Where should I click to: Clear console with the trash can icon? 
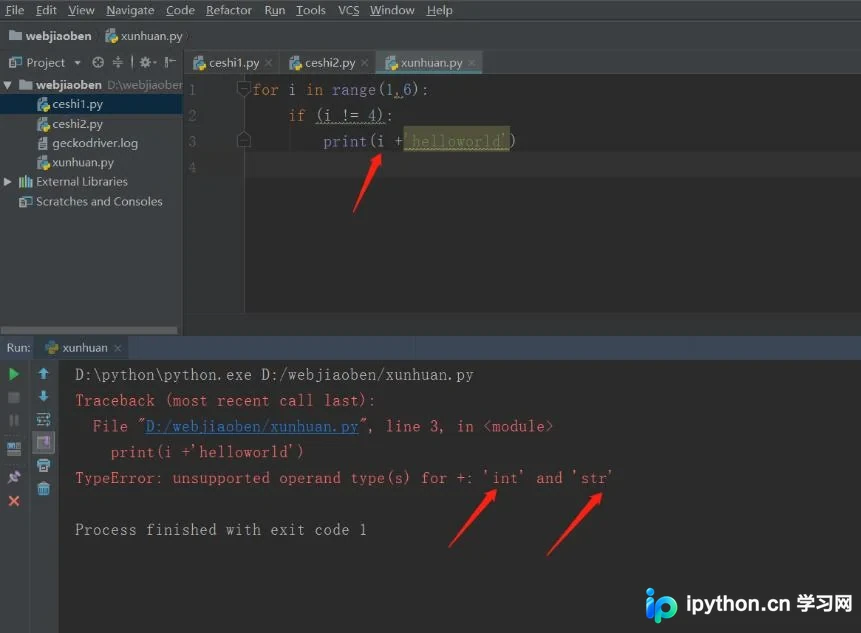43,489
